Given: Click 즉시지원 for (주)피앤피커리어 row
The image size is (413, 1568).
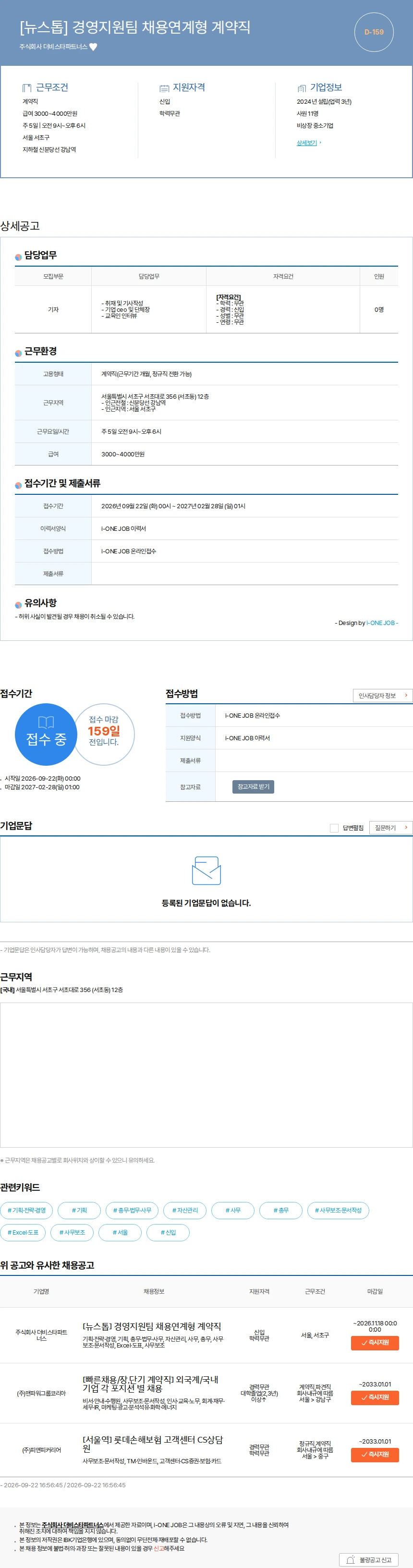Looking at the screenshot, I should pos(375,1454).
